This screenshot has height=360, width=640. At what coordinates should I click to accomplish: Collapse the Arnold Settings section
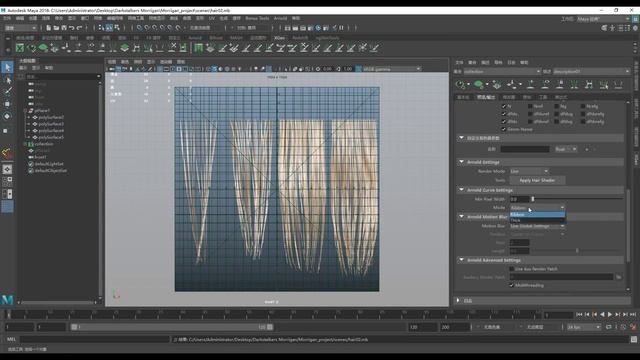coord(462,162)
